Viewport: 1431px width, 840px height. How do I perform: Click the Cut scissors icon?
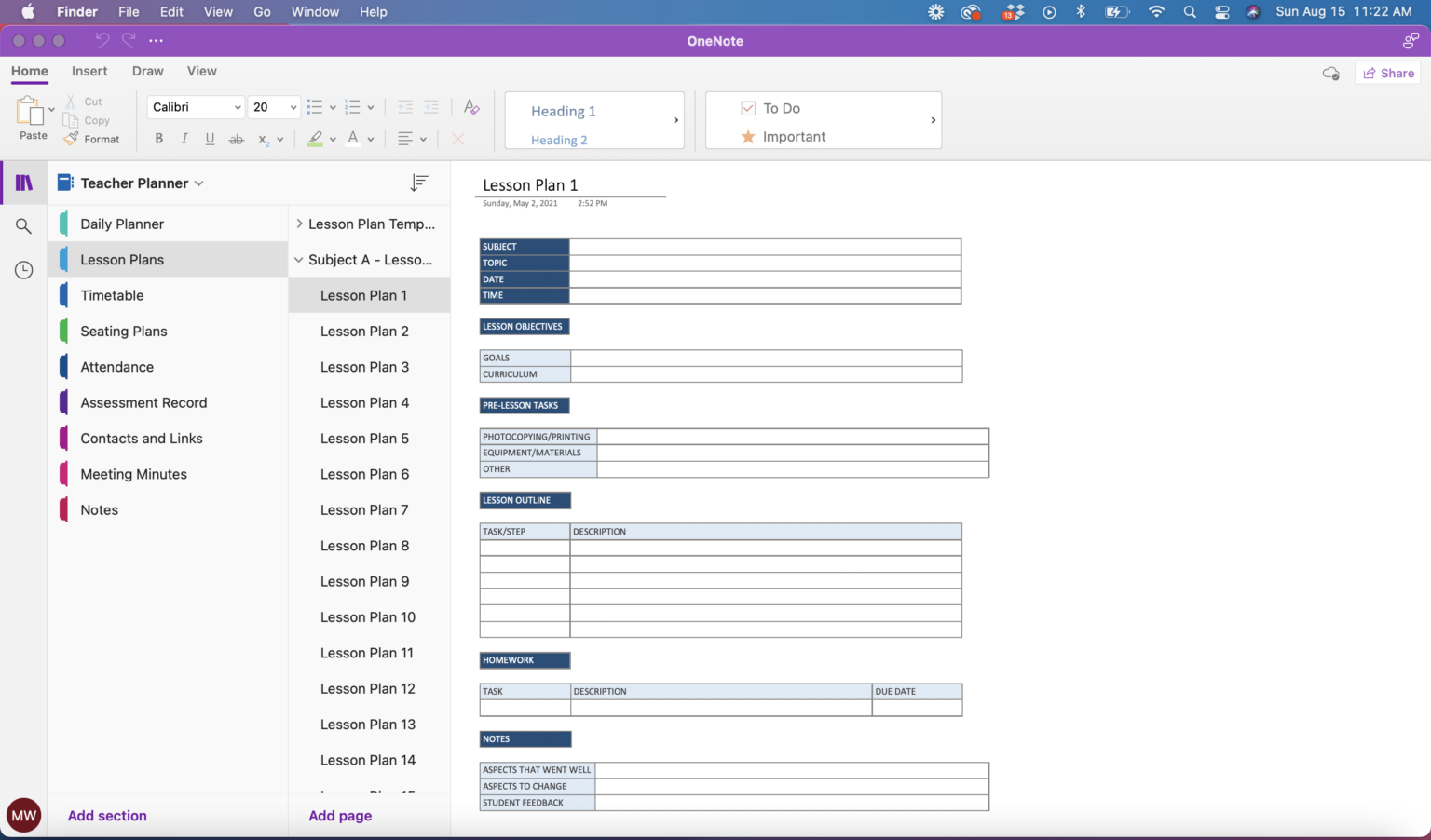pyautogui.click(x=70, y=102)
